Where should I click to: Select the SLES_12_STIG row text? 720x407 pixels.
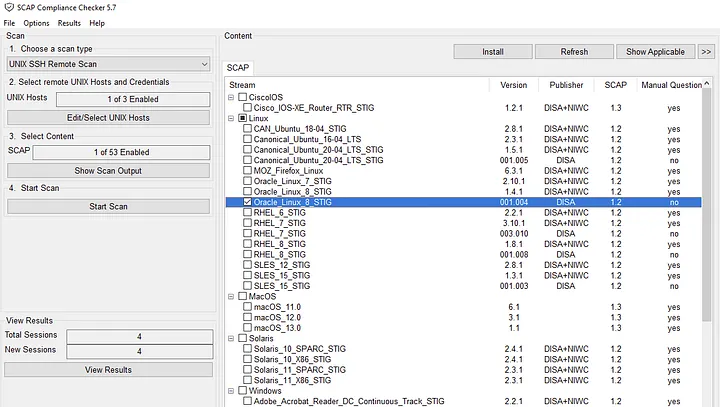point(281,265)
